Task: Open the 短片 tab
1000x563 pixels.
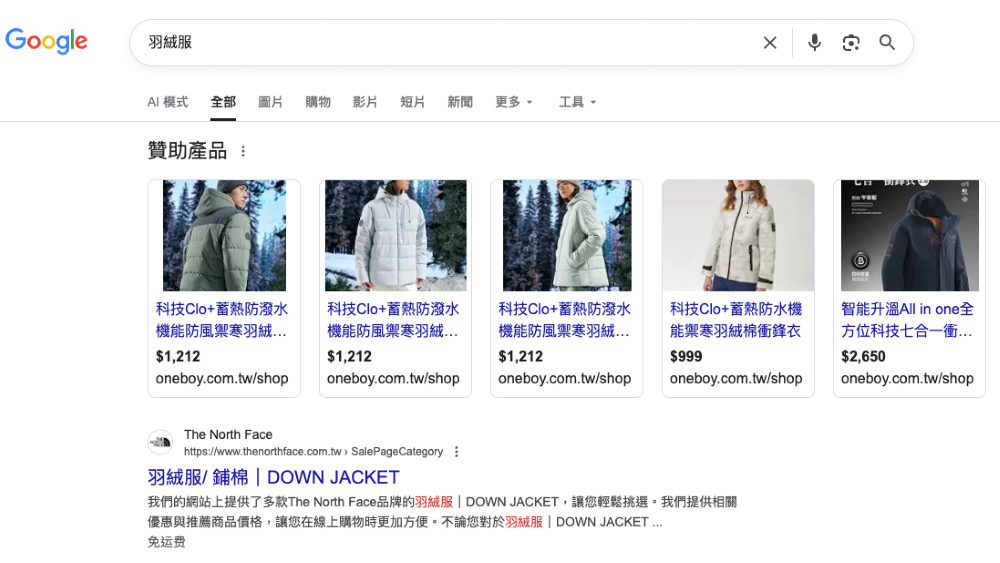Action: click(x=413, y=102)
